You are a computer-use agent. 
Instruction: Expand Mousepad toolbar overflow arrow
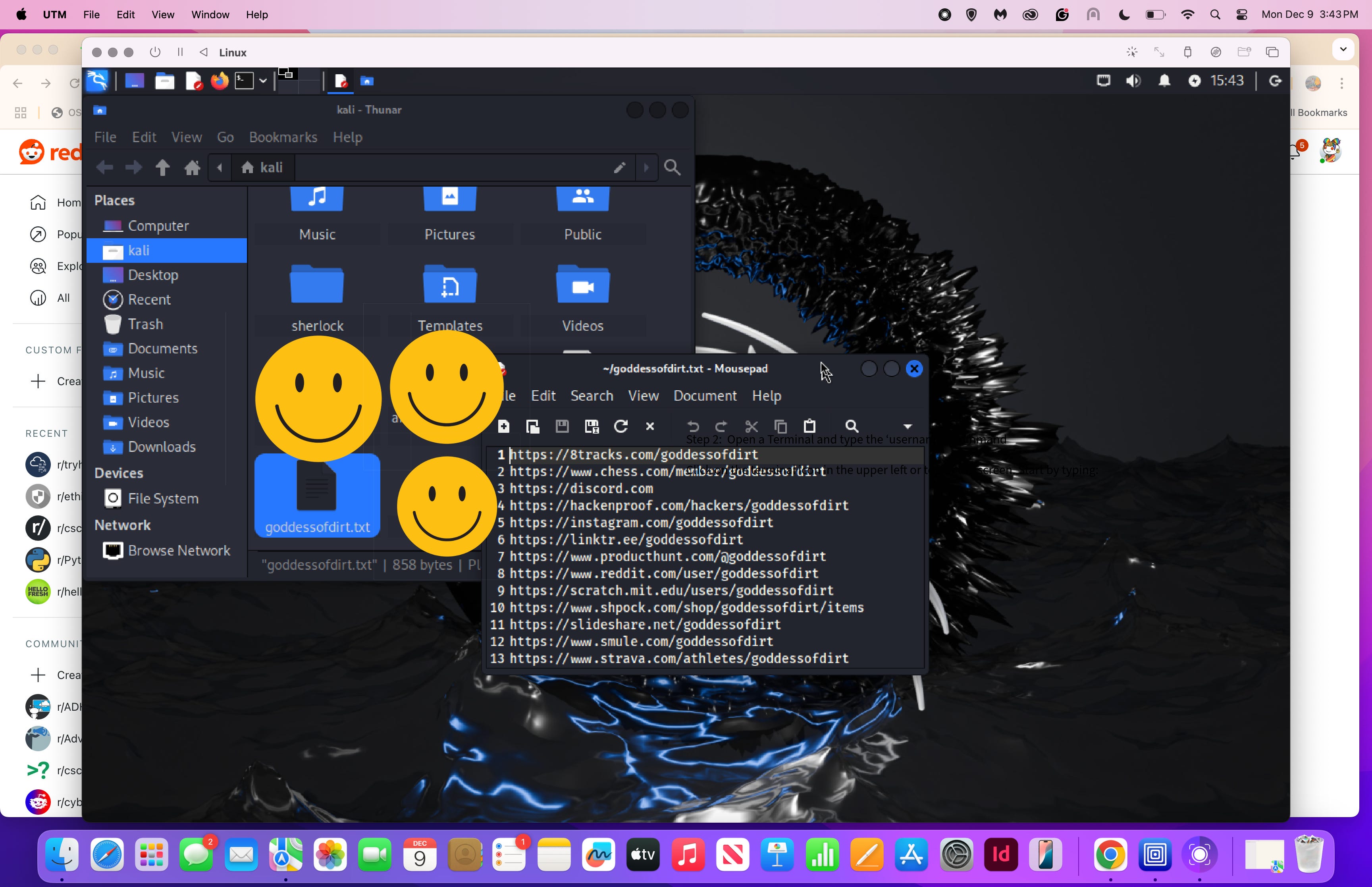[908, 427]
